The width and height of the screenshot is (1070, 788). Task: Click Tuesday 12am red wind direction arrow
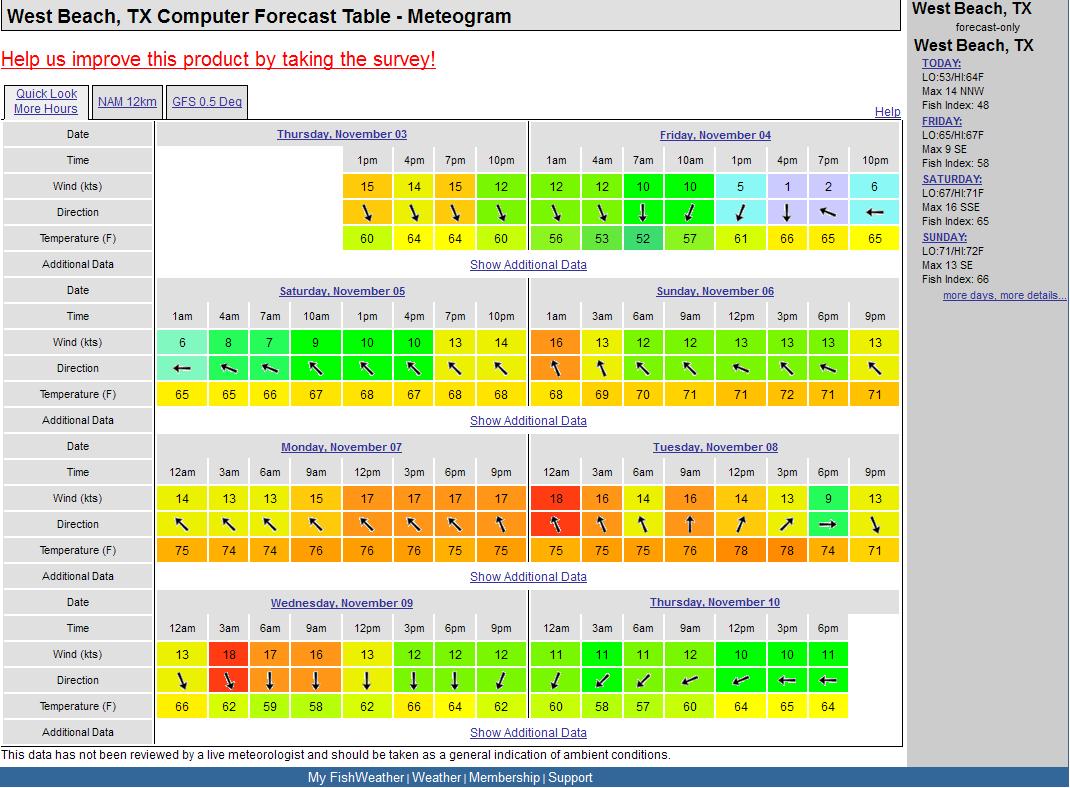click(x=556, y=524)
